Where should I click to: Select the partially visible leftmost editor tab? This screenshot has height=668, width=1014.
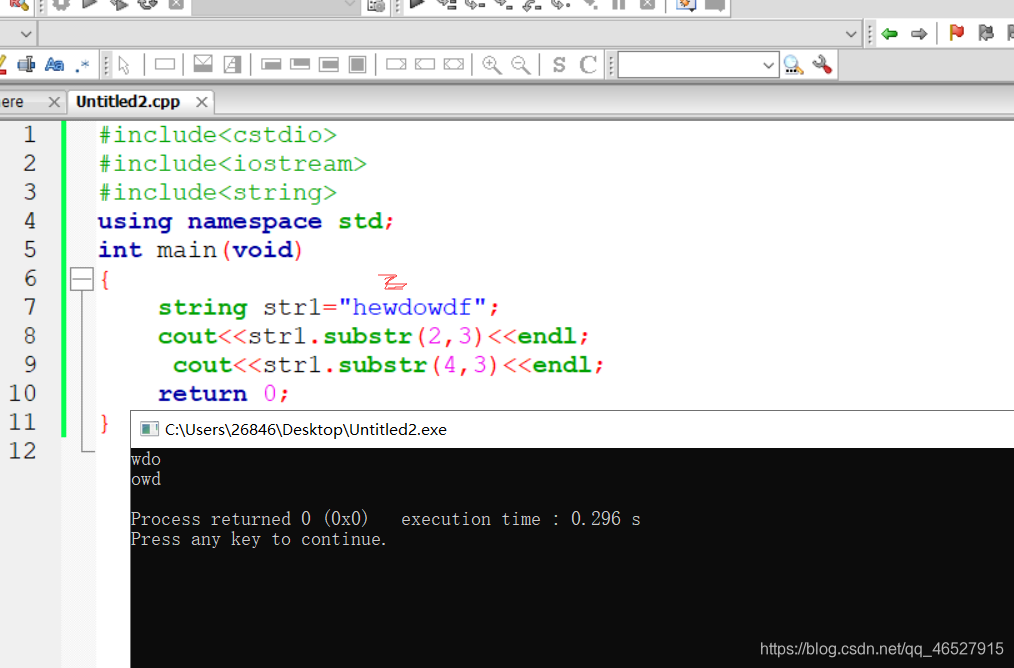(x=12, y=101)
